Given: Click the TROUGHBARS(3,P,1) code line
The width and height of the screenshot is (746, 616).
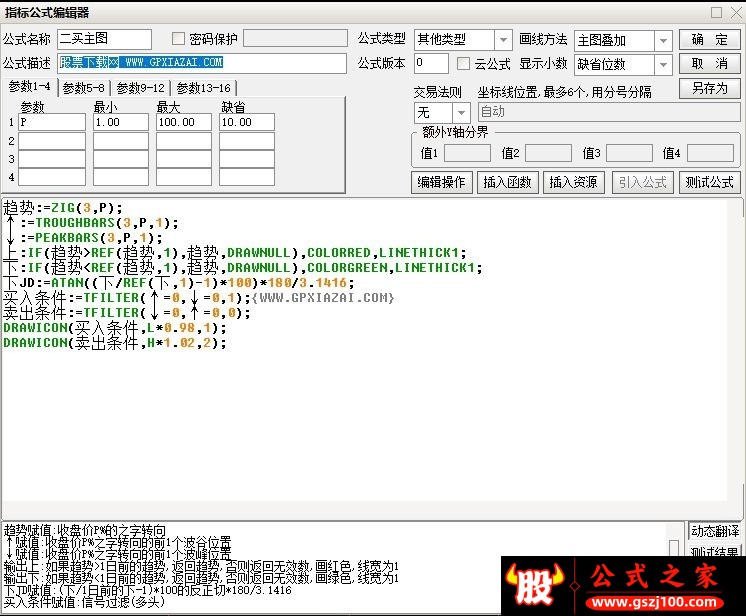Looking at the screenshot, I should tap(91, 223).
